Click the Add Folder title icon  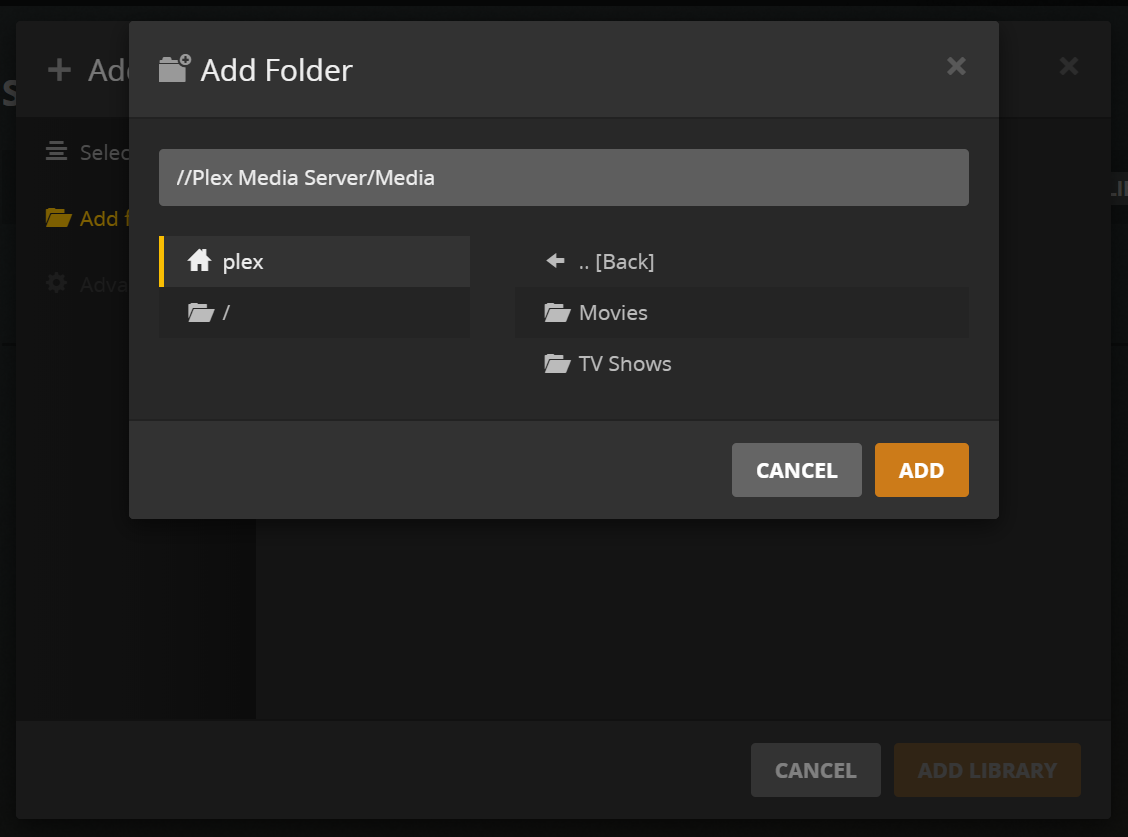175,69
